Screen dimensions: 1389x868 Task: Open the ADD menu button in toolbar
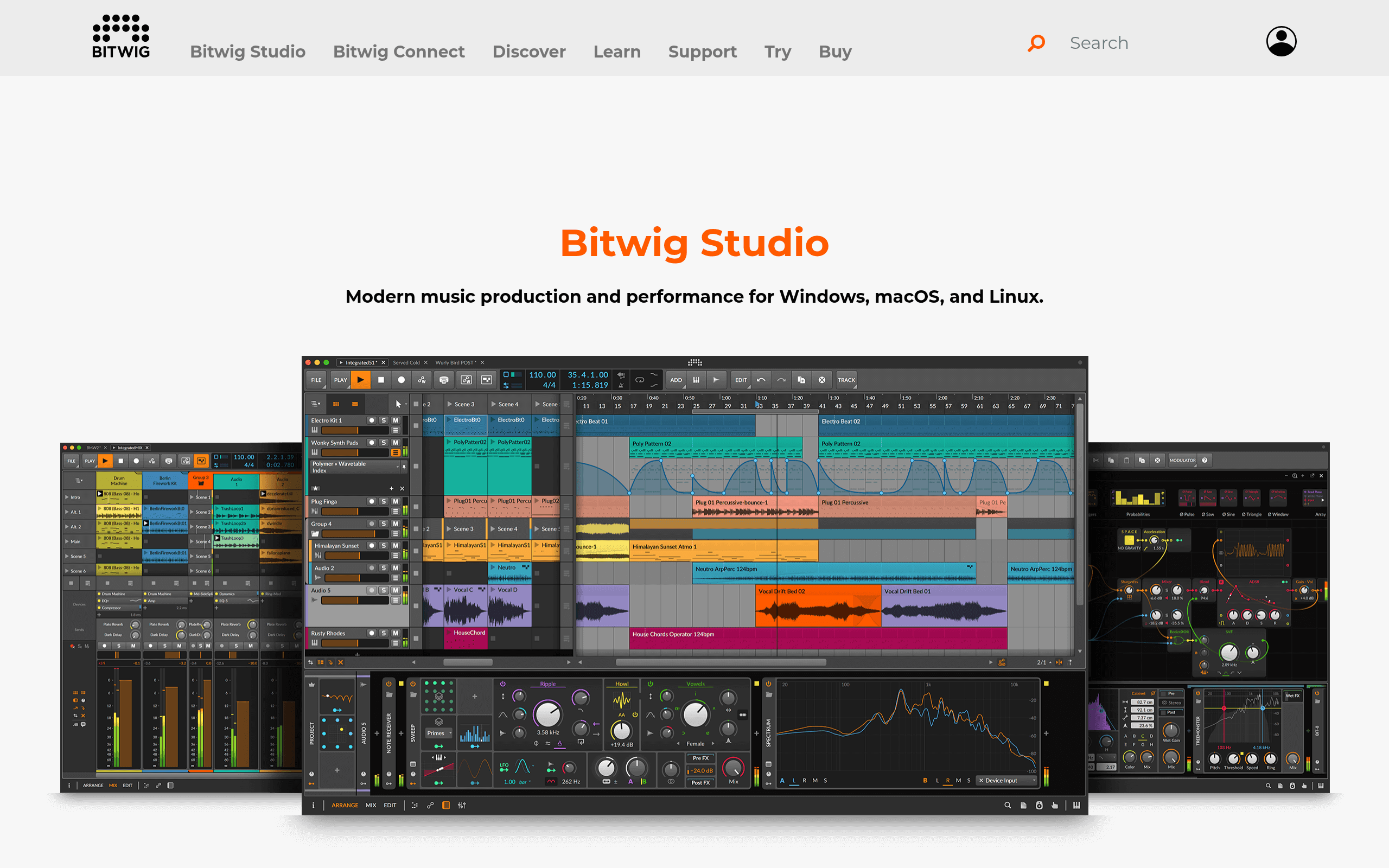pyautogui.click(x=676, y=379)
